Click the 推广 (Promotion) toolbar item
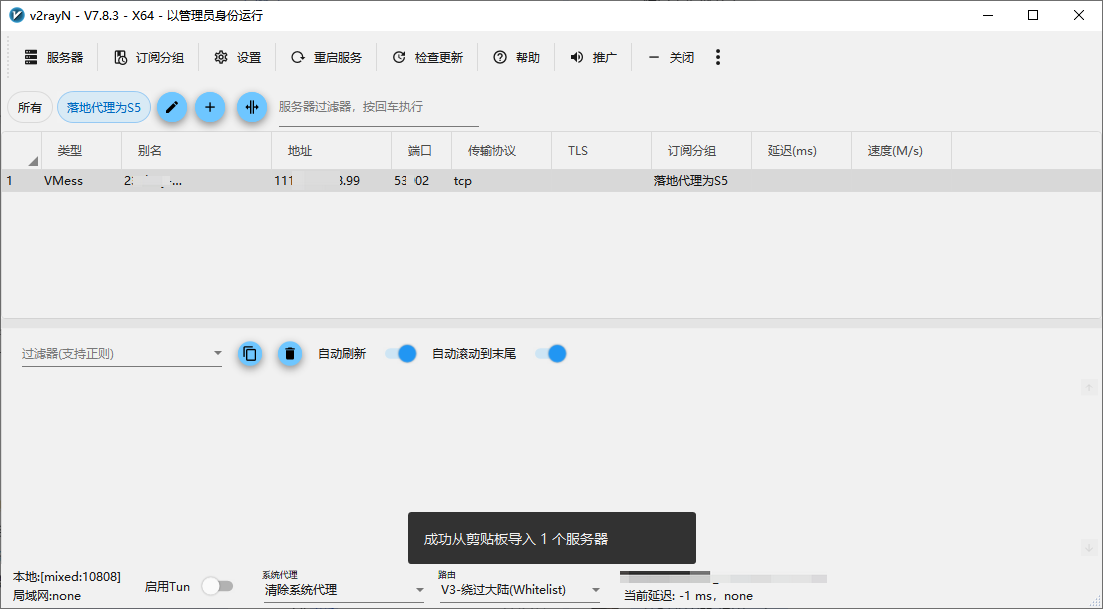1103x609 pixels. point(593,58)
